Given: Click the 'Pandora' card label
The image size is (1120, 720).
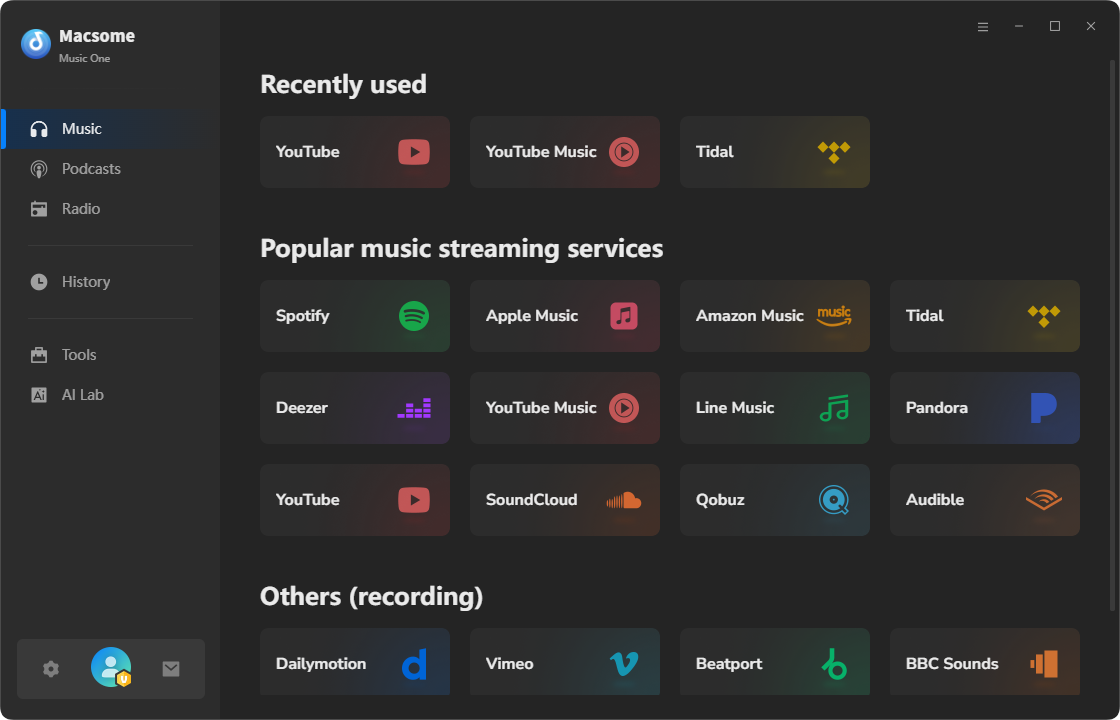Looking at the screenshot, I should tap(936, 408).
